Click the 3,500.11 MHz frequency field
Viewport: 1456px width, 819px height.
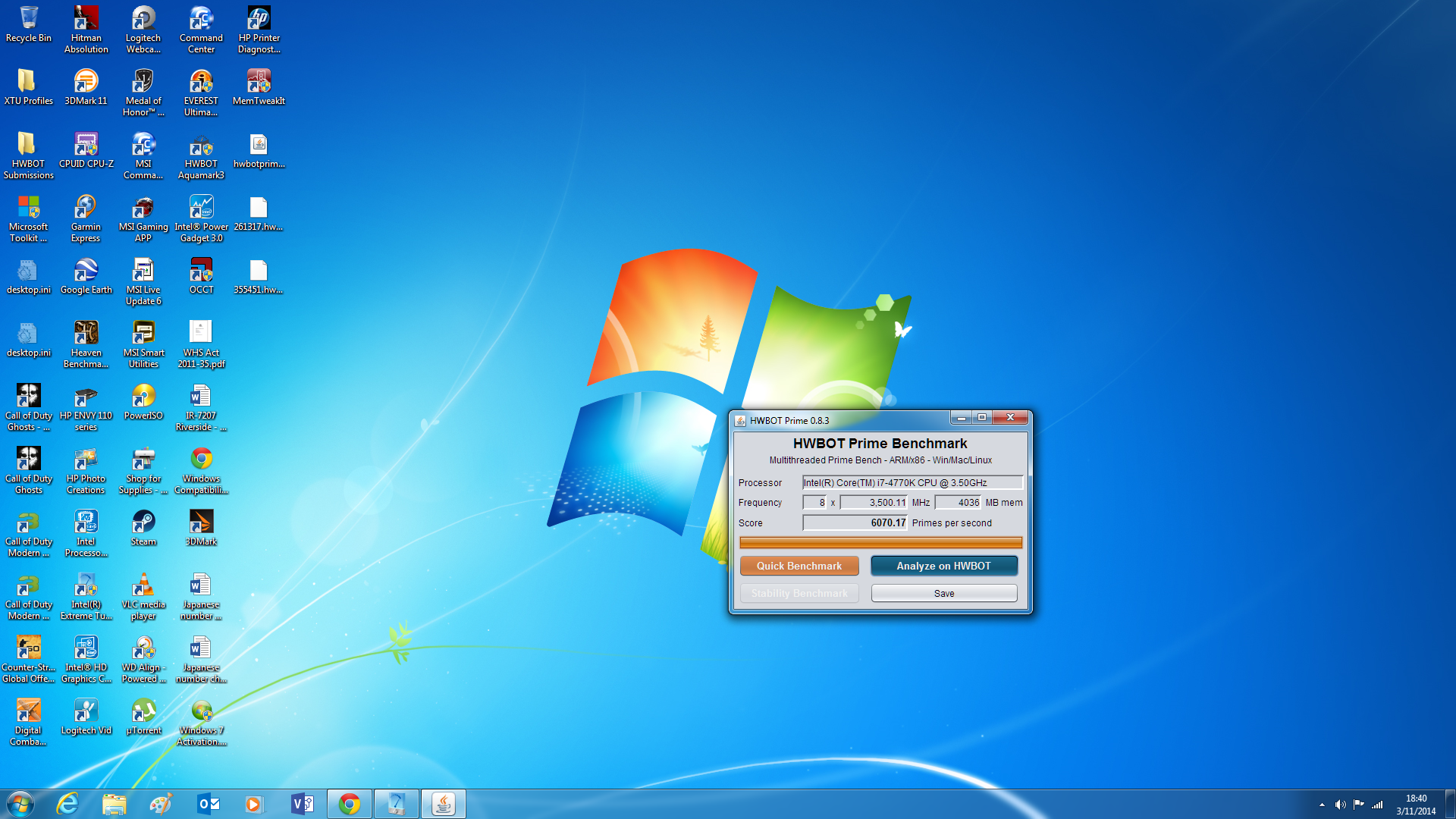click(874, 502)
